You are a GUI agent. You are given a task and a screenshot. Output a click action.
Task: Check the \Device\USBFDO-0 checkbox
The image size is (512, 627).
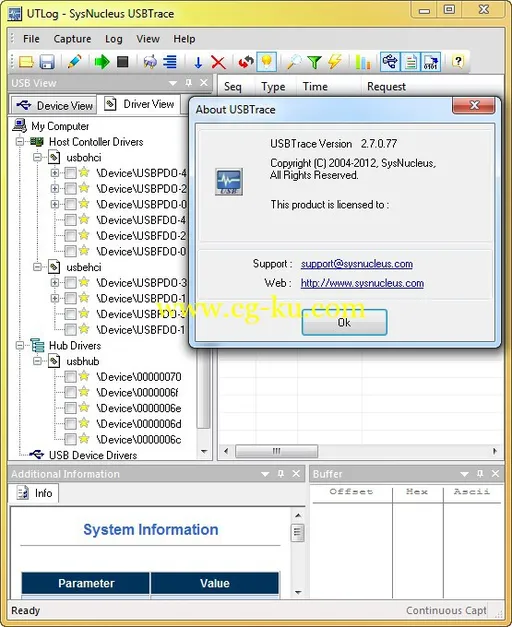click(70, 251)
